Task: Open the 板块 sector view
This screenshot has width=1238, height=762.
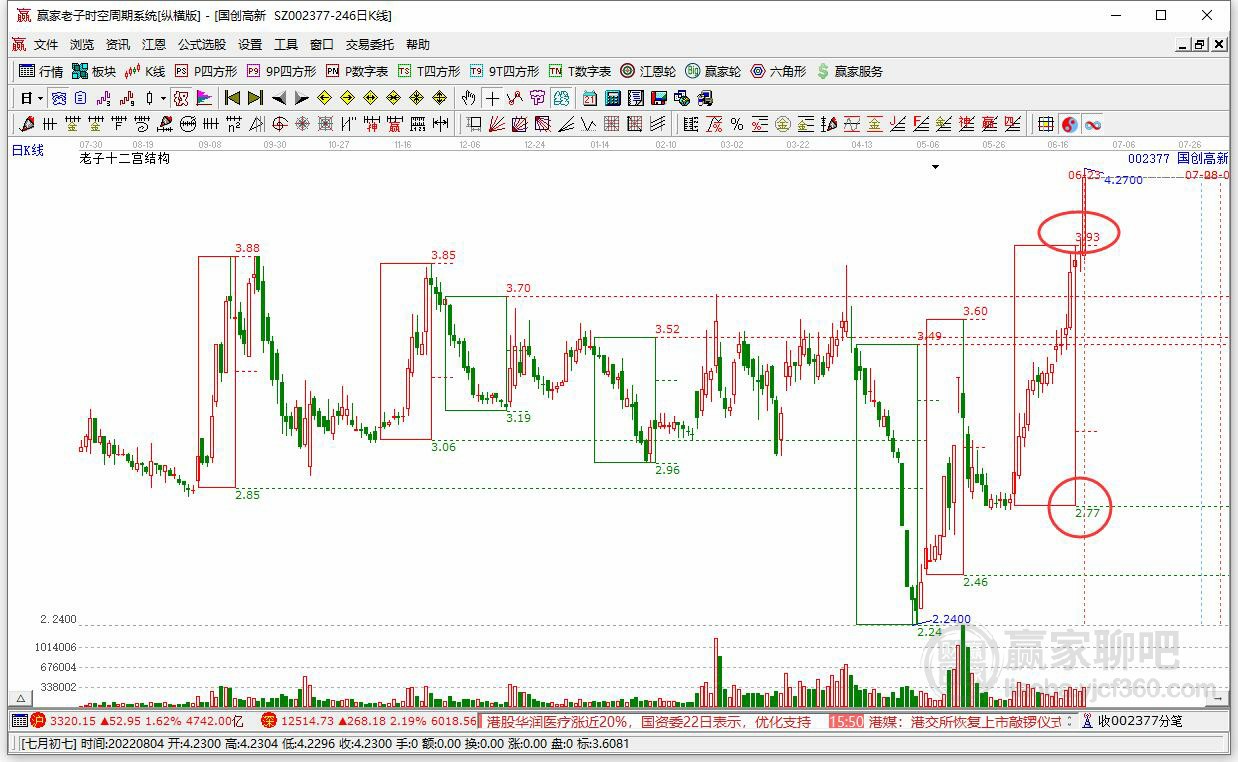Action: pos(94,71)
